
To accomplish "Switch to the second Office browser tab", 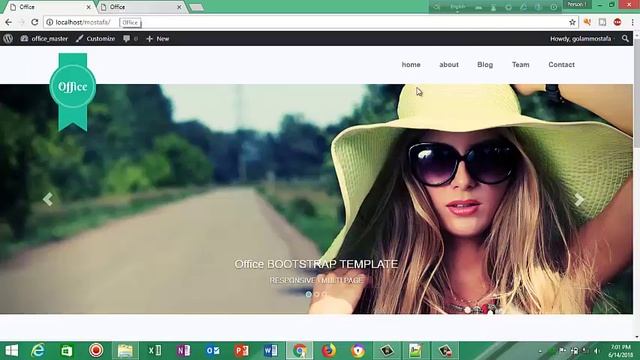I will tap(140, 7).
